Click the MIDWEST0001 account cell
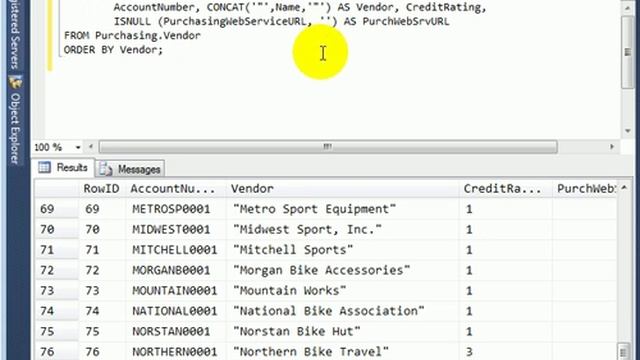The width and height of the screenshot is (640, 360). click(x=176, y=229)
